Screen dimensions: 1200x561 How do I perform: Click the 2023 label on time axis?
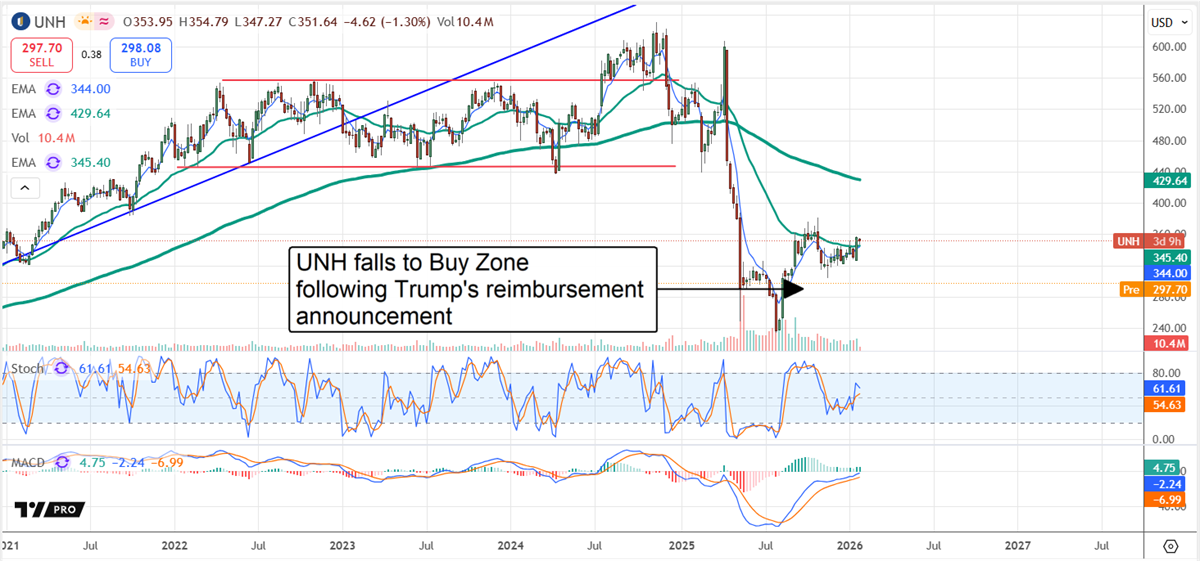pos(343,547)
